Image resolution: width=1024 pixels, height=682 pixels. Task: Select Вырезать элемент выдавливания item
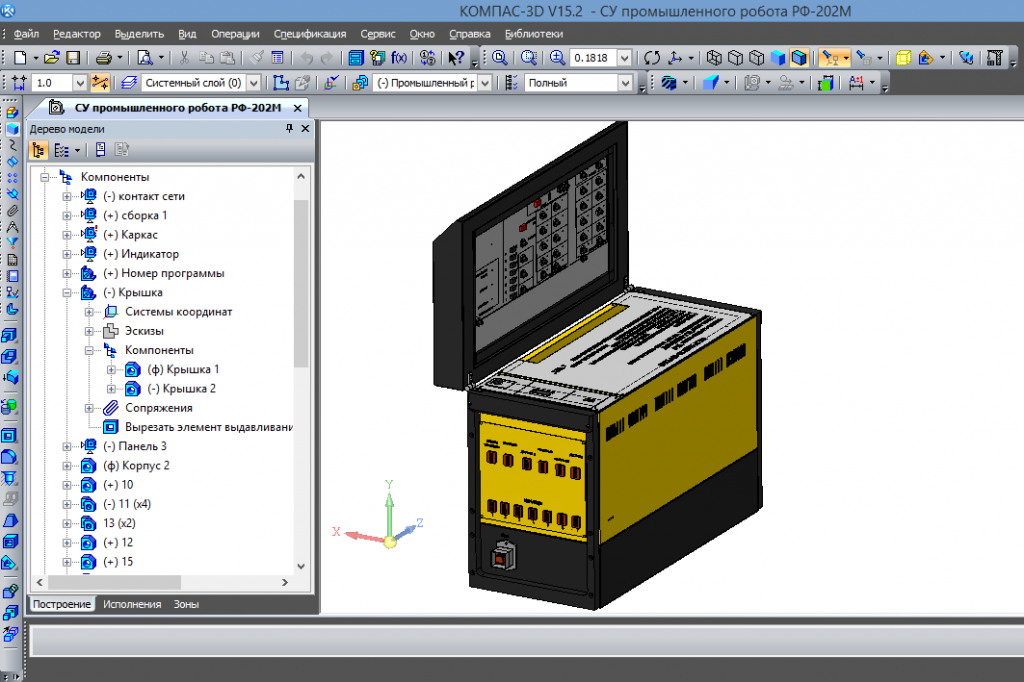coord(209,427)
